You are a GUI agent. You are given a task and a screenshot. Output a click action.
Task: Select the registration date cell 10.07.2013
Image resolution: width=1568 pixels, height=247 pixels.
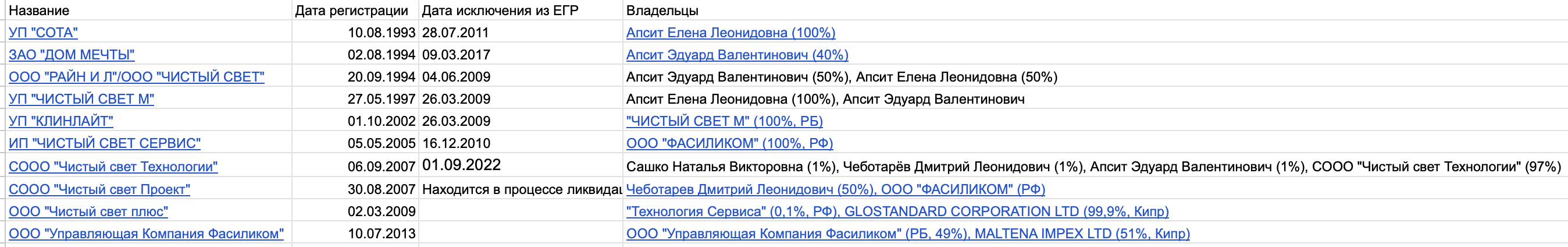point(382,234)
